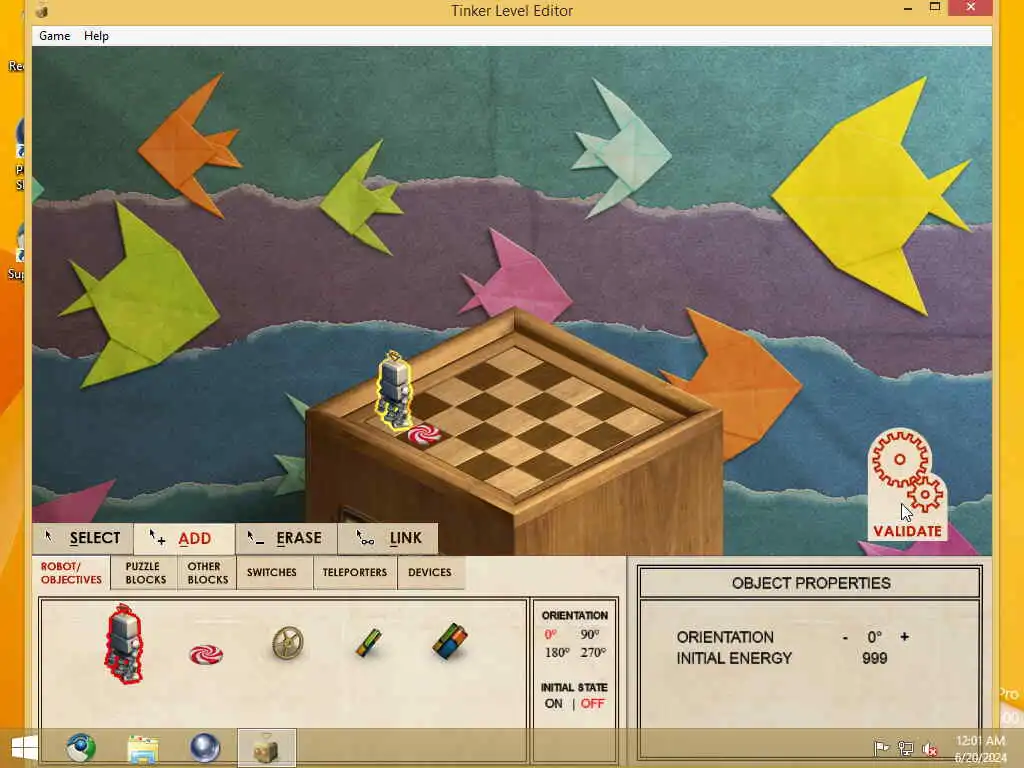Set orientation to 0°
Image resolution: width=1024 pixels, height=768 pixels.
551,635
